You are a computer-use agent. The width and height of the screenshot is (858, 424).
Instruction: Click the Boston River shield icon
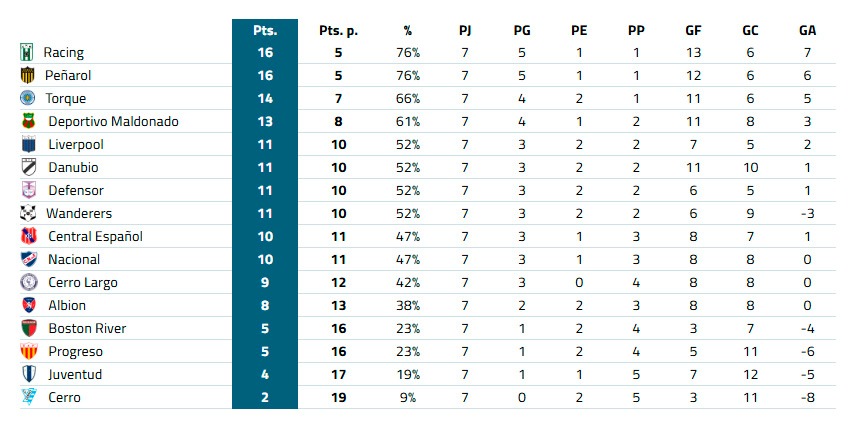click(27, 328)
